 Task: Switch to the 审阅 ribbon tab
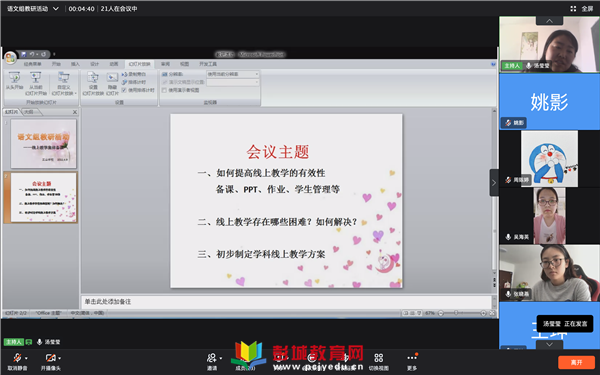[x=165, y=64]
